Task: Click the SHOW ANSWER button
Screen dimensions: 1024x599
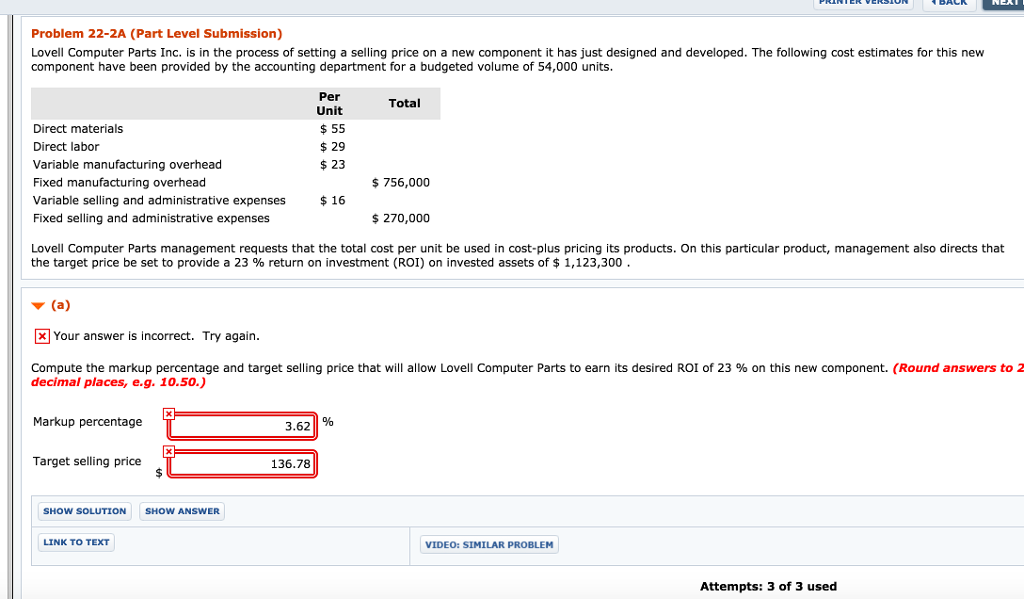Action: [x=181, y=511]
